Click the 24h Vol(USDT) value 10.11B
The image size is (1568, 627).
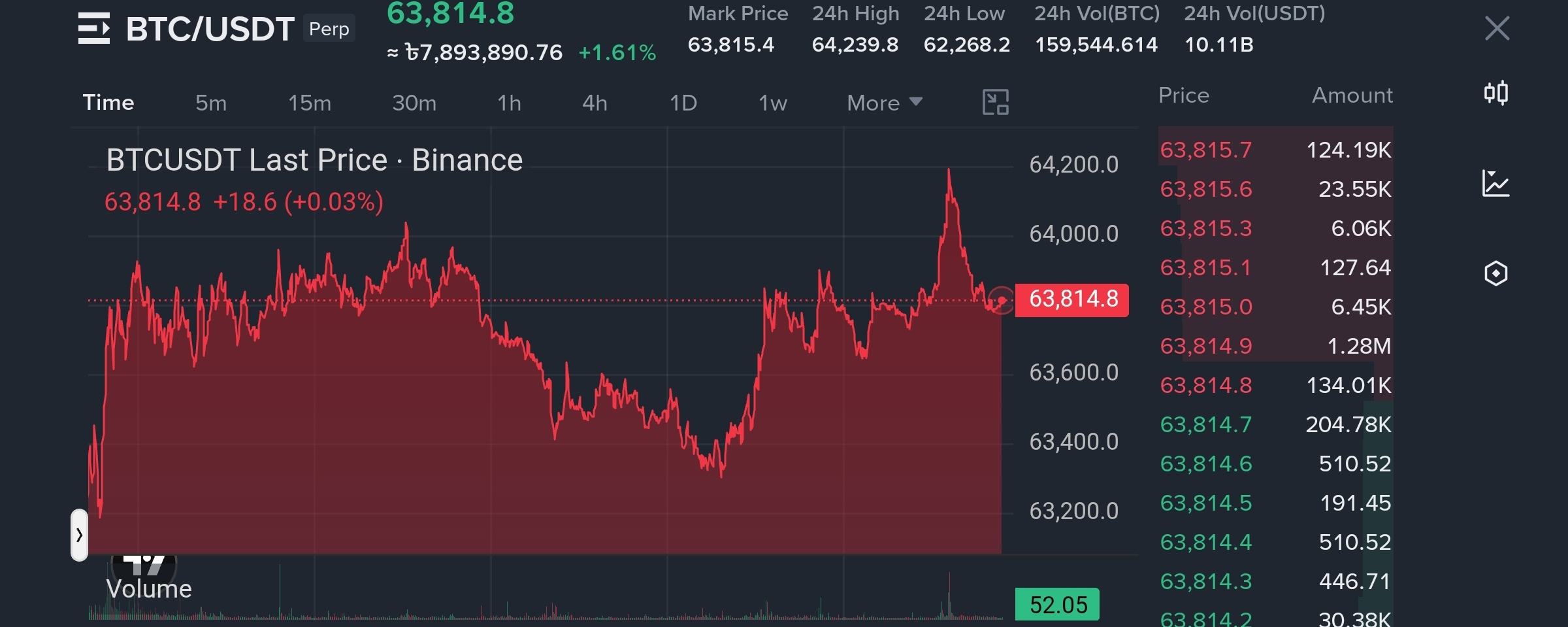coord(1218,44)
